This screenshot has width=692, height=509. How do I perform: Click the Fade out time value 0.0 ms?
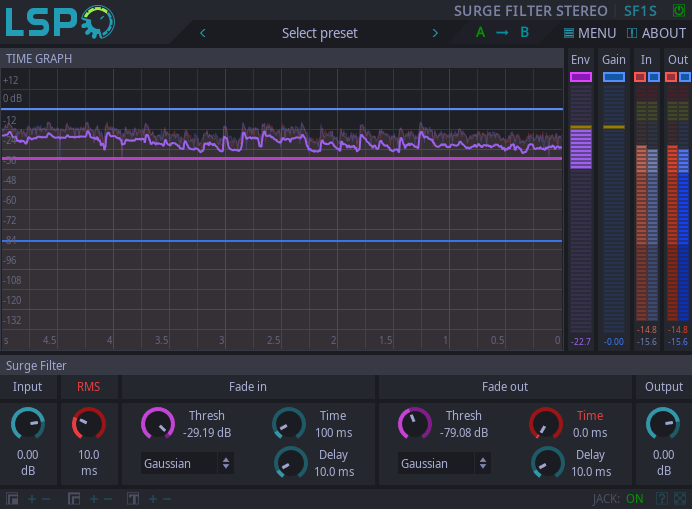click(590, 433)
